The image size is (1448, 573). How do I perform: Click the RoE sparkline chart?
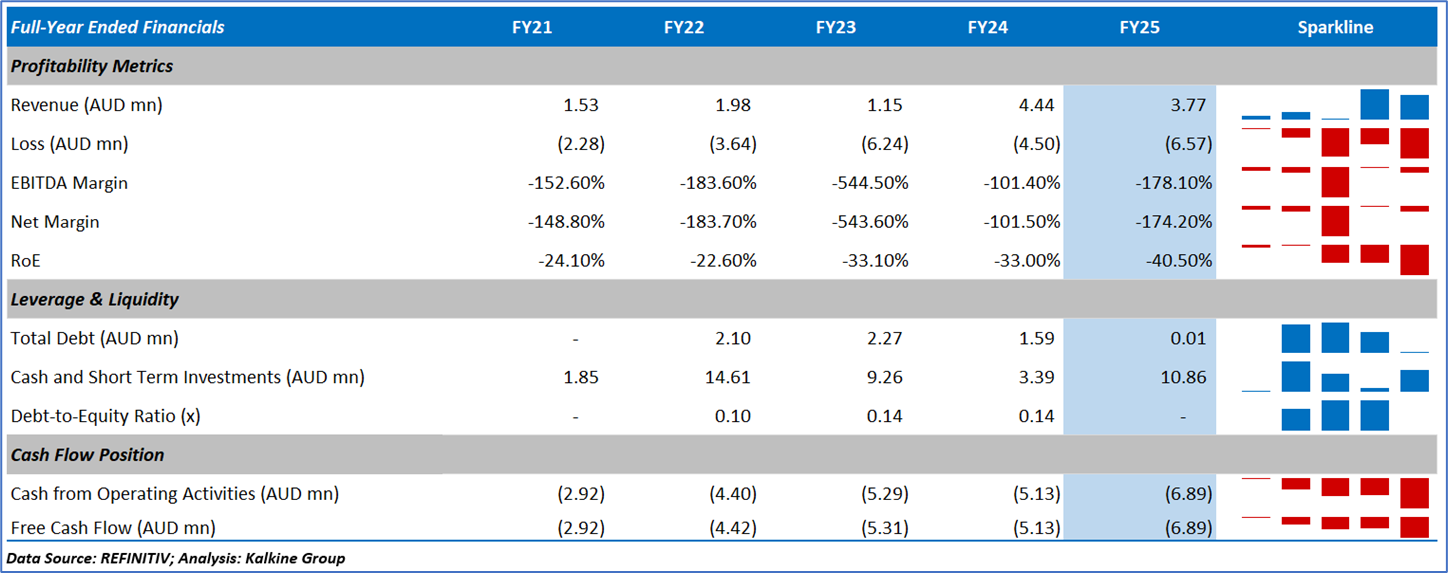pos(1335,259)
